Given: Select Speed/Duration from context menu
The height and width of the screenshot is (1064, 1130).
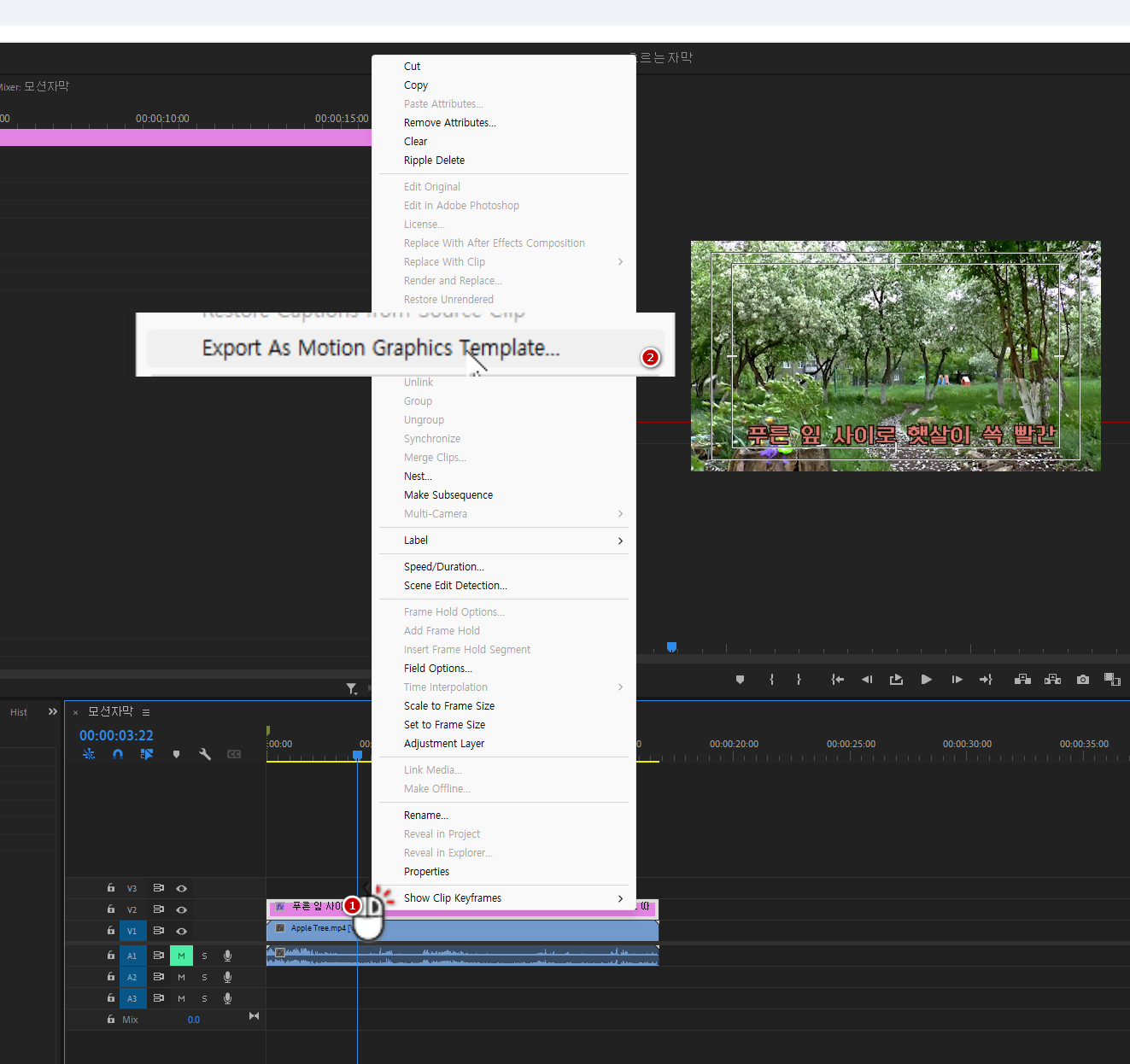Looking at the screenshot, I should click(x=444, y=567).
